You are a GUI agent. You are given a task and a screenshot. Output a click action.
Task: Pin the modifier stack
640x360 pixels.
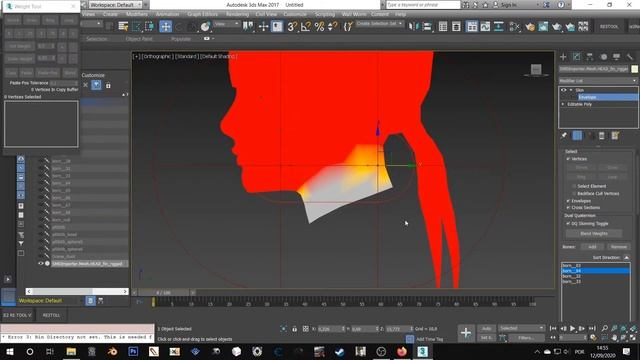pyautogui.click(x=564, y=136)
